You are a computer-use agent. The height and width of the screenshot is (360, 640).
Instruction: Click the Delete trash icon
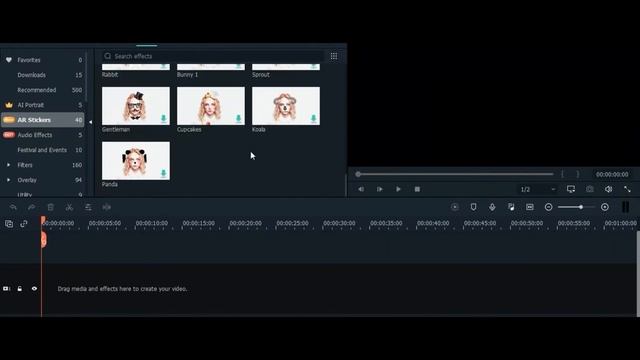click(x=51, y=207)
